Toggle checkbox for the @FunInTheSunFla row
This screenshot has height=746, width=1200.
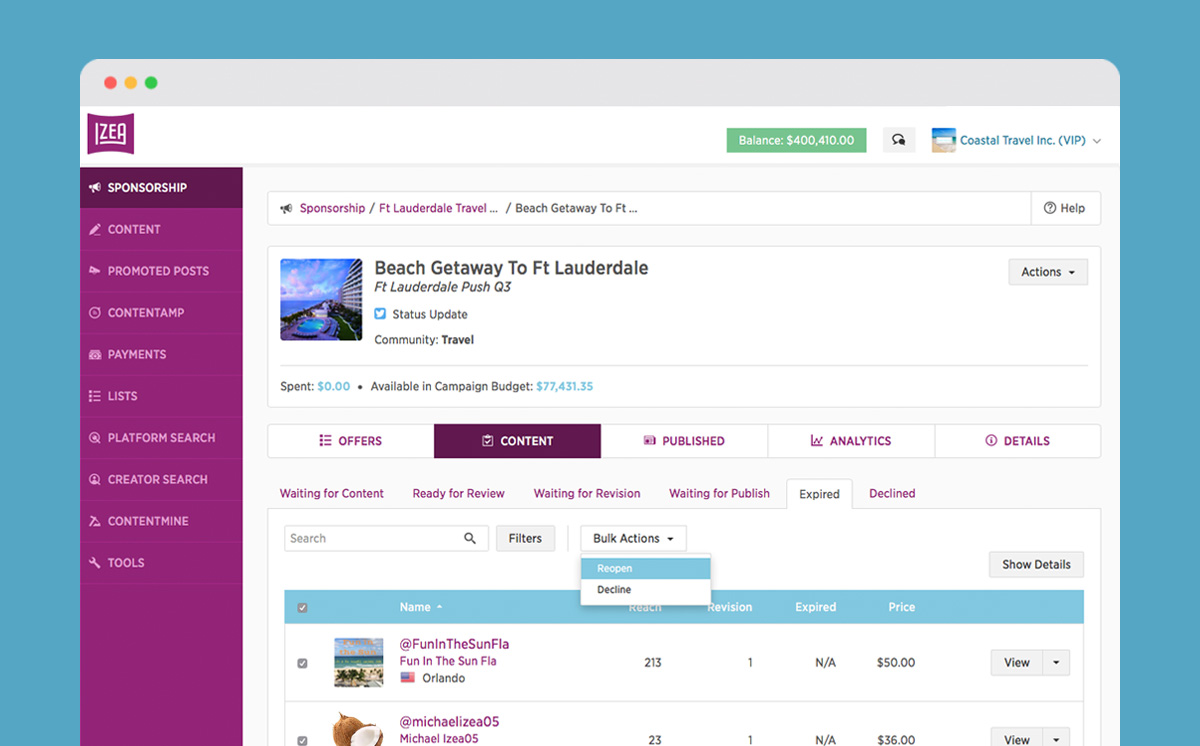302,663
